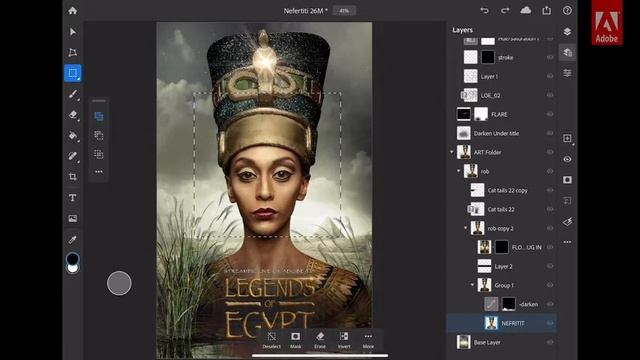
Task: Select the Type tool
Action: tap(73, 198)
